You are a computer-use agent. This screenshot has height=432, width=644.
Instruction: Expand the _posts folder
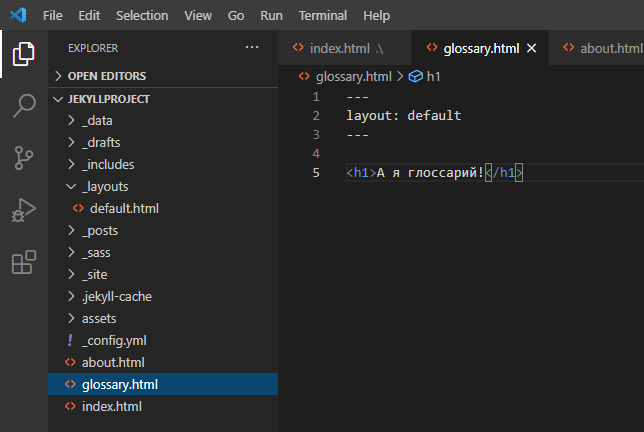[100, 230]
